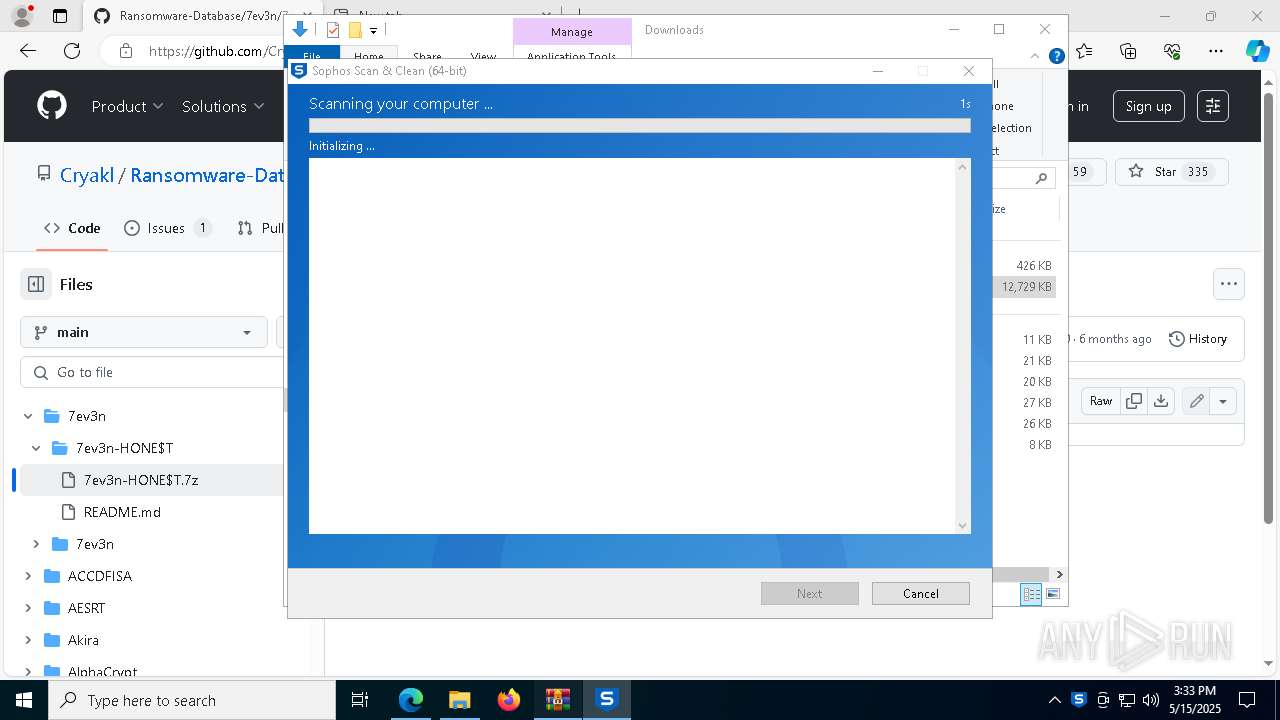Open Task View on the taskbar
Viewport: 1280px width, 720px height.
click(360, 700)
